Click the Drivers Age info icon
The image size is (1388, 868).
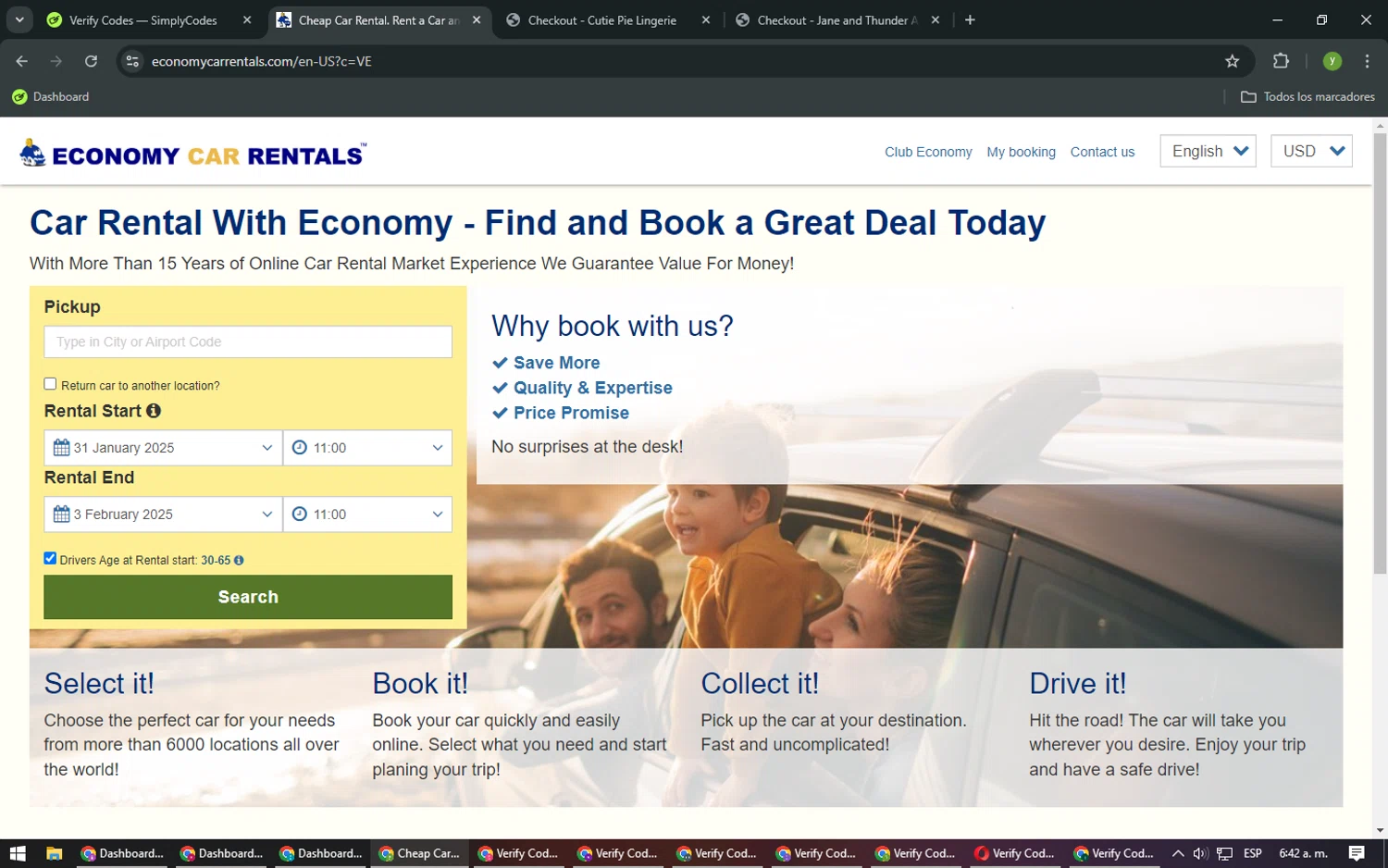point(239,561)
